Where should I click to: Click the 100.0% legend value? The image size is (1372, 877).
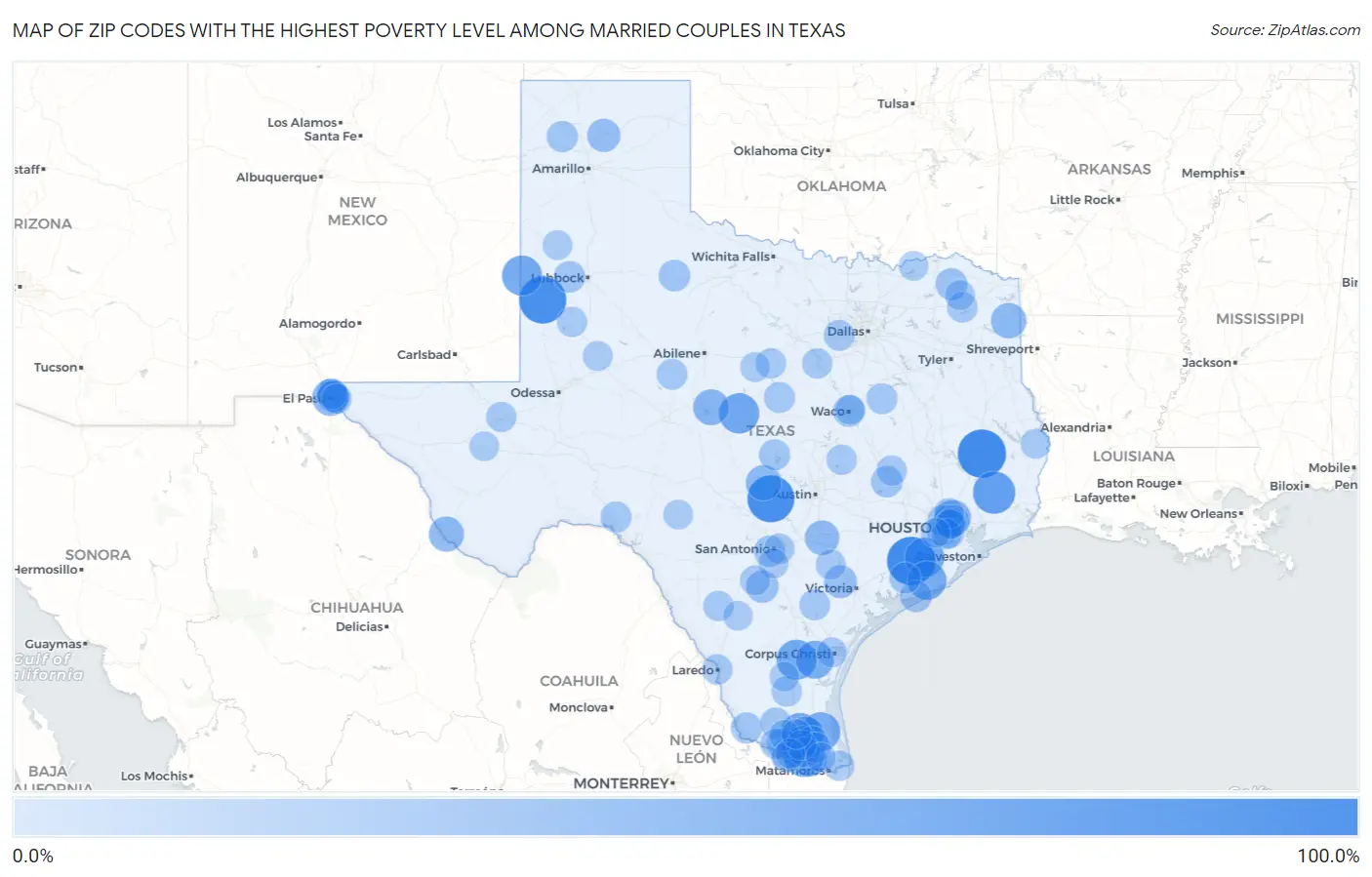click(x=1328, y=857)
